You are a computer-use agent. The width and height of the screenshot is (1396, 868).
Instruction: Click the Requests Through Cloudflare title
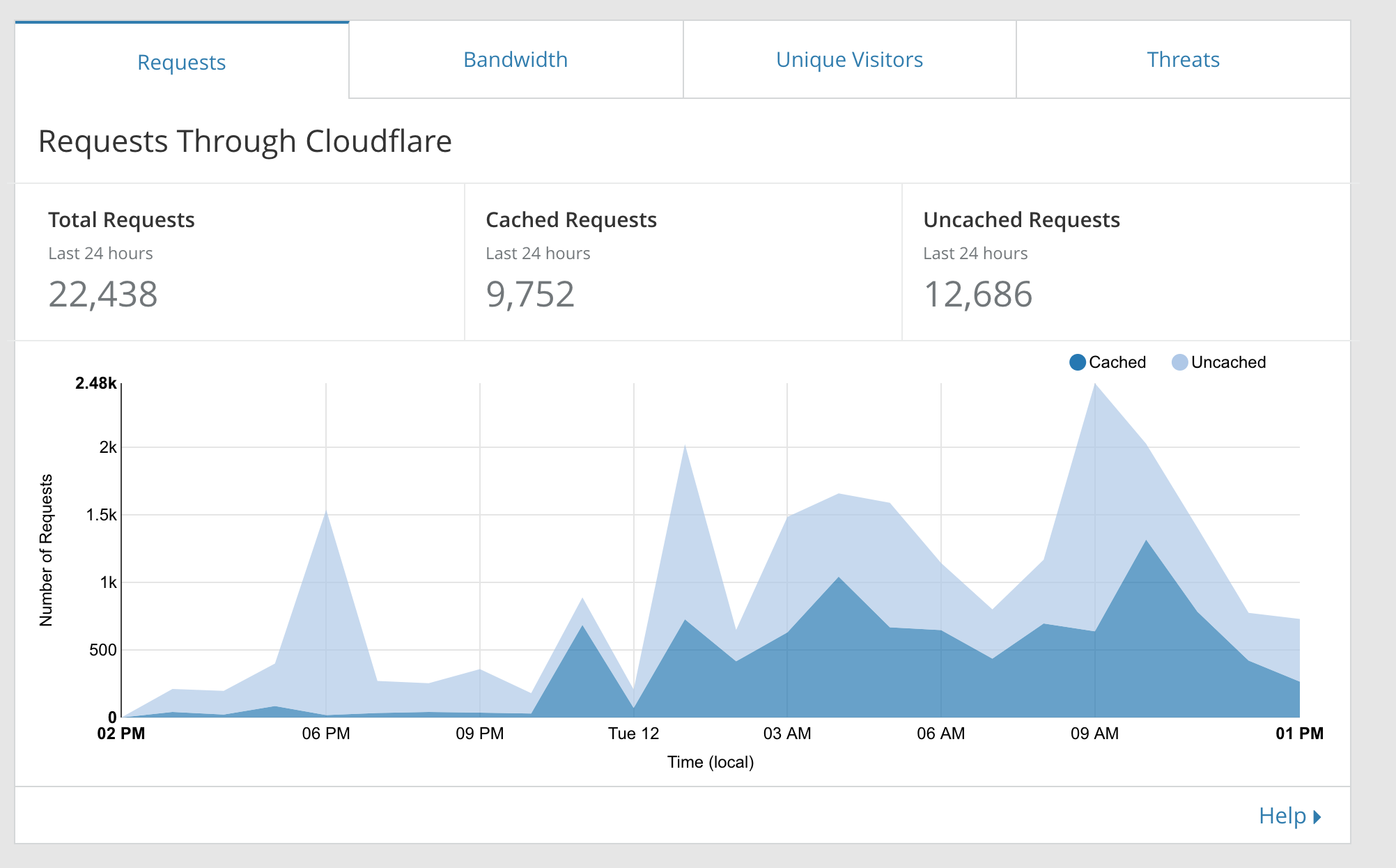click(245, 141)
